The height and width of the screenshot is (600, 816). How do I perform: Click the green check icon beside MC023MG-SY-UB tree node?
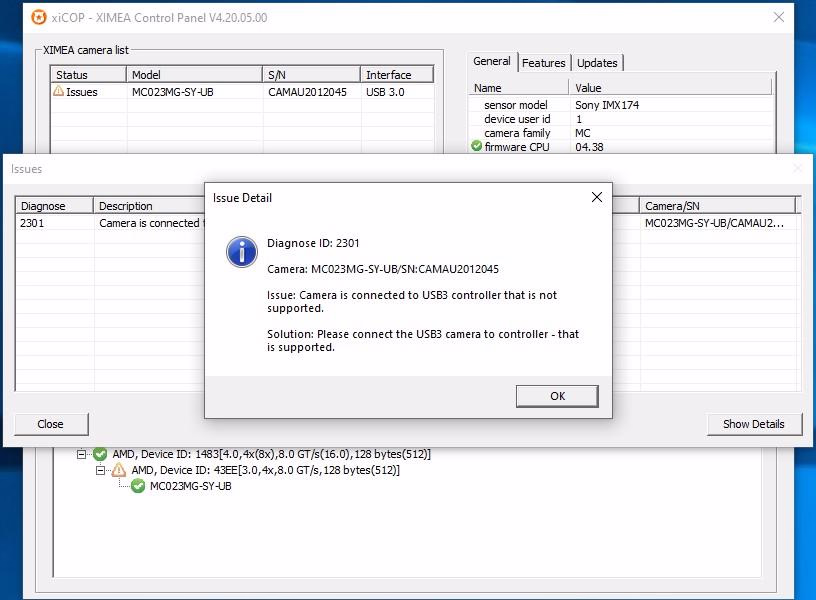[x=138, y=486]
